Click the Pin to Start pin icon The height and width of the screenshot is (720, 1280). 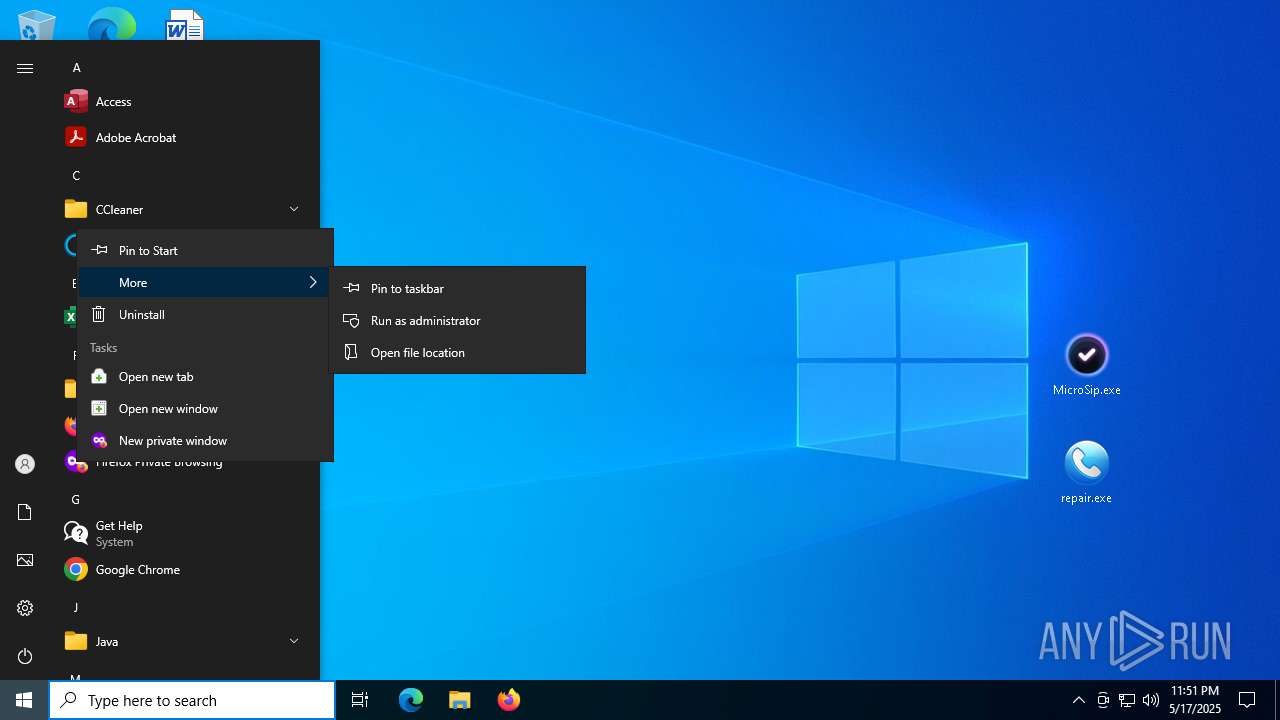click(x=99, y=250)
